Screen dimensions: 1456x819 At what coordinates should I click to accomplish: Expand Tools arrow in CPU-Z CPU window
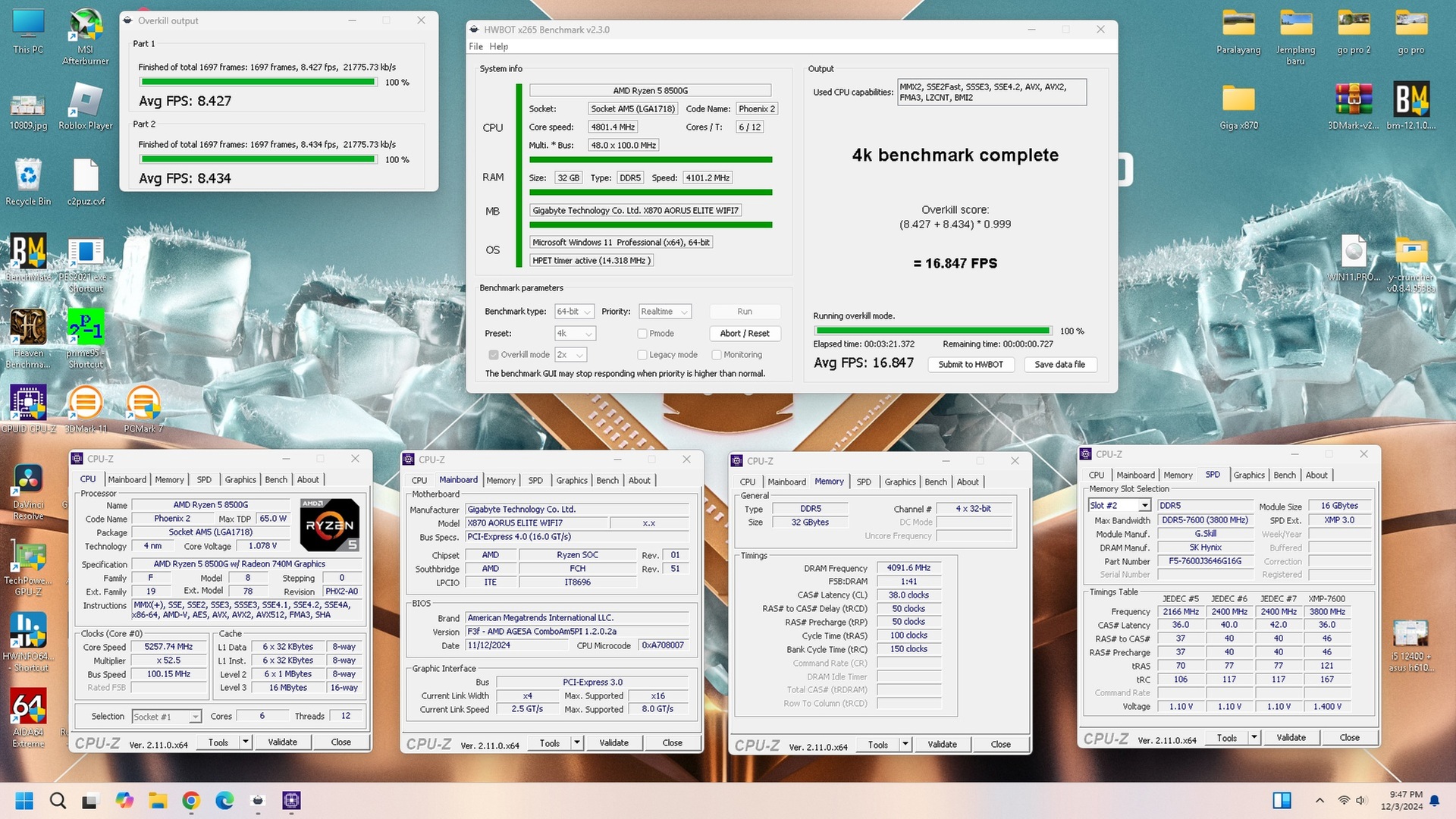[246, 742]
